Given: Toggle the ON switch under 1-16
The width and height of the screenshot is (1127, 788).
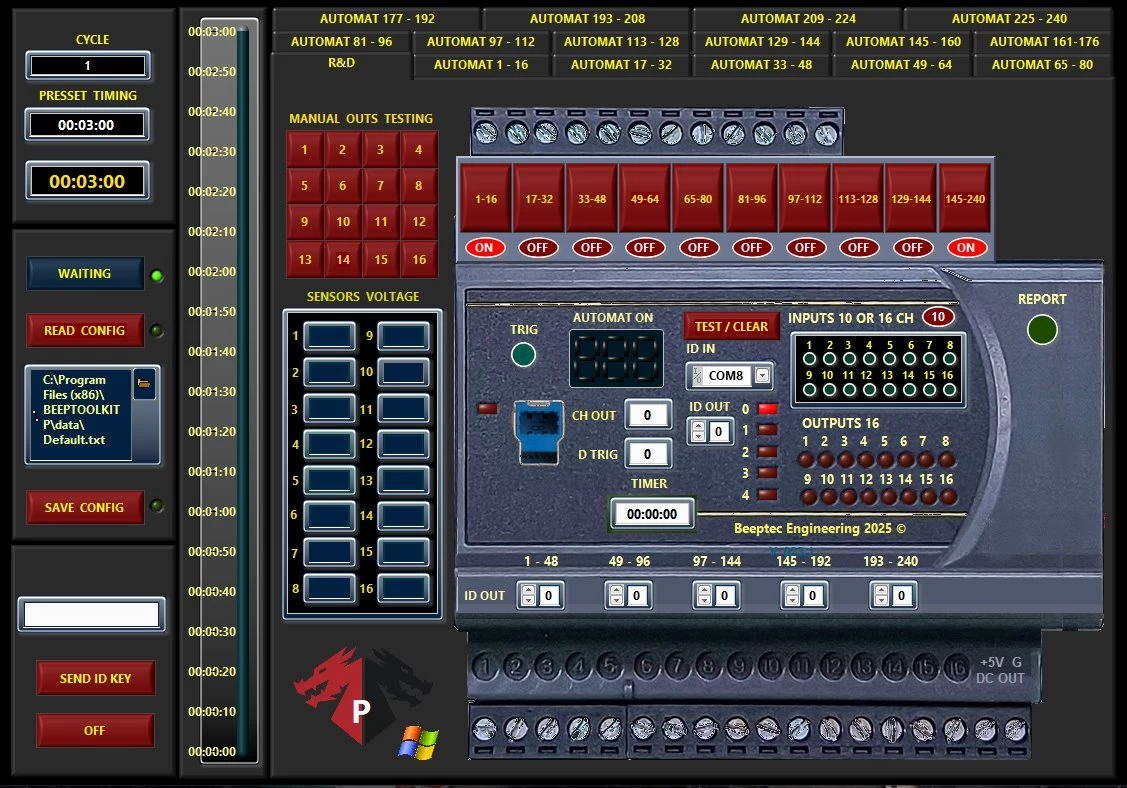Looking at the screenshot, I should (484, 247).
